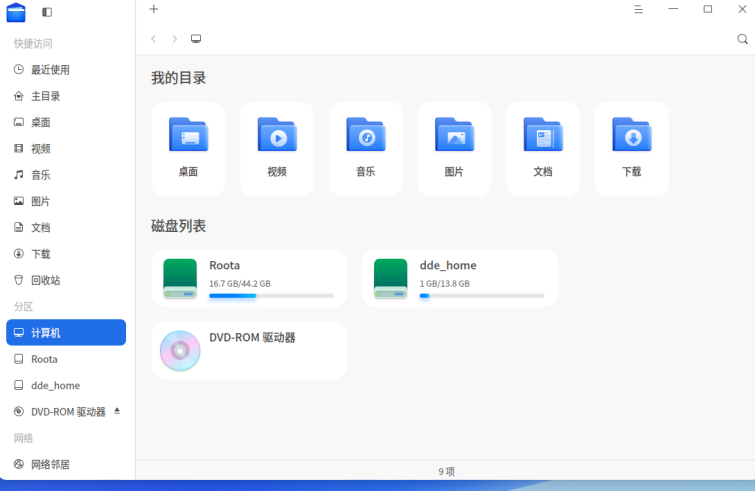Open the 下载 folder icon
Viewport: 756px width, 492px height.
(x=632, y=135)
